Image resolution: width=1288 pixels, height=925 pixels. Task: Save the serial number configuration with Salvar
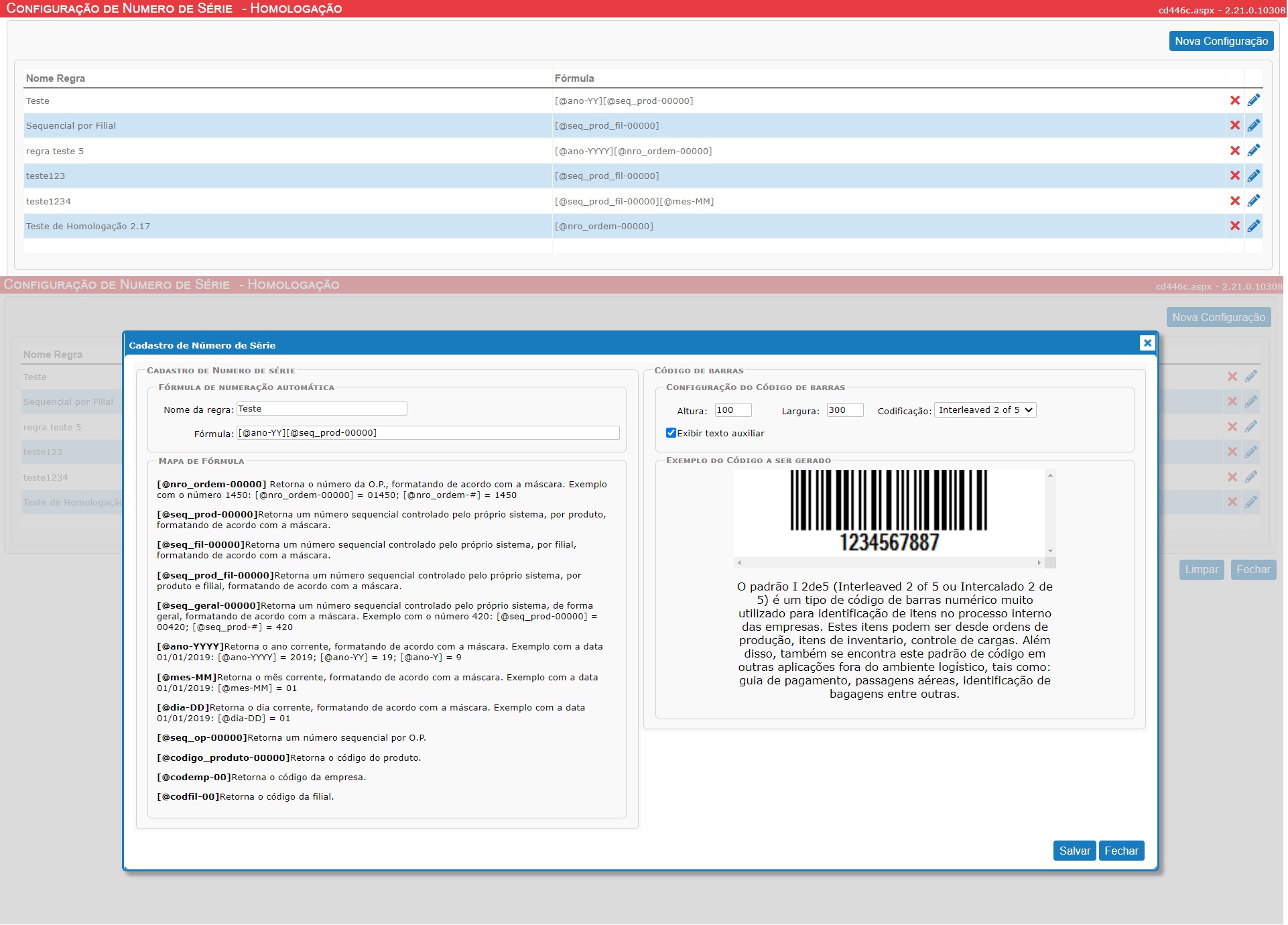pyautogui.click(x=1074, y=850)
